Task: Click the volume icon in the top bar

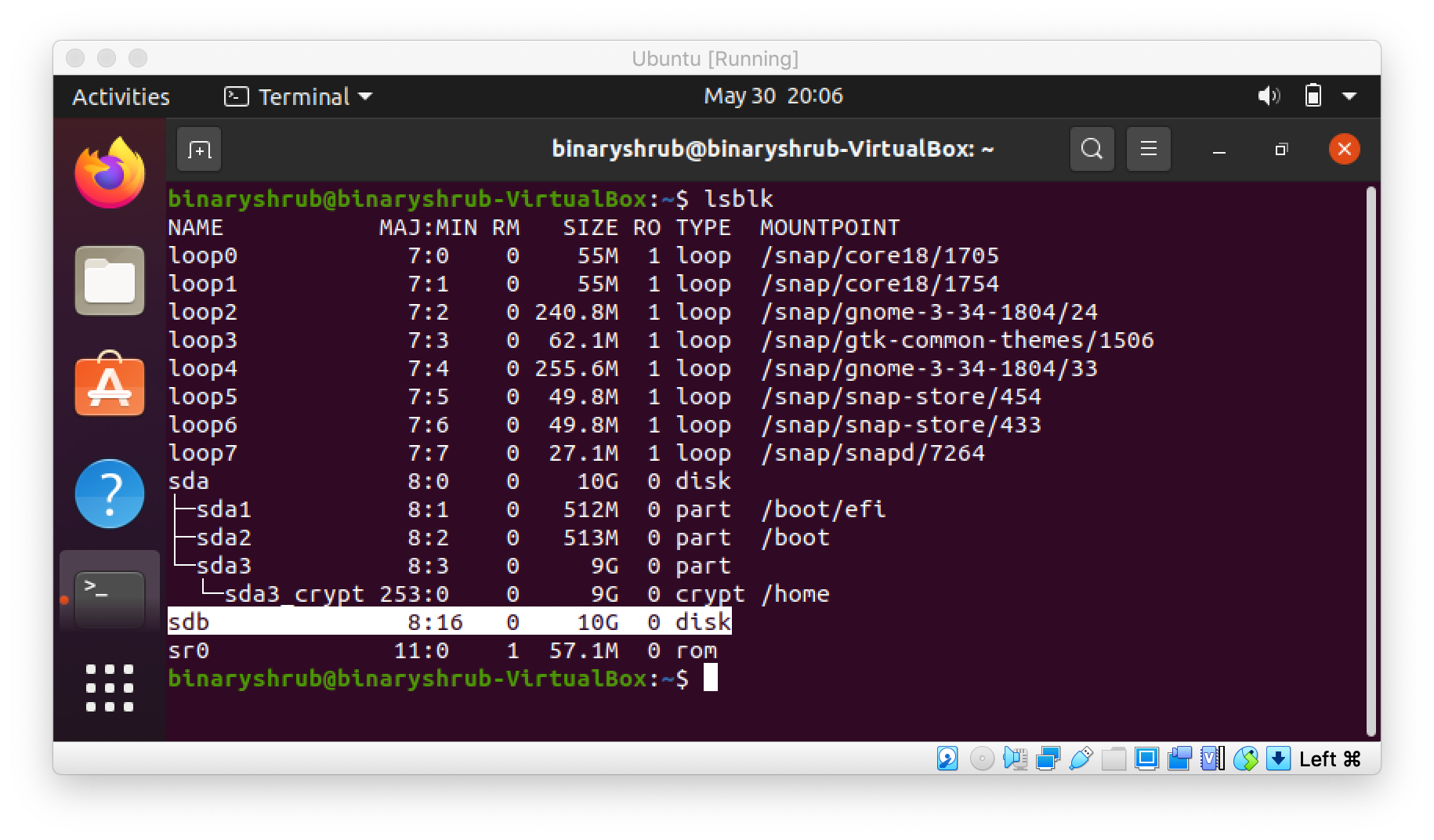Action: pos(1269,96)
